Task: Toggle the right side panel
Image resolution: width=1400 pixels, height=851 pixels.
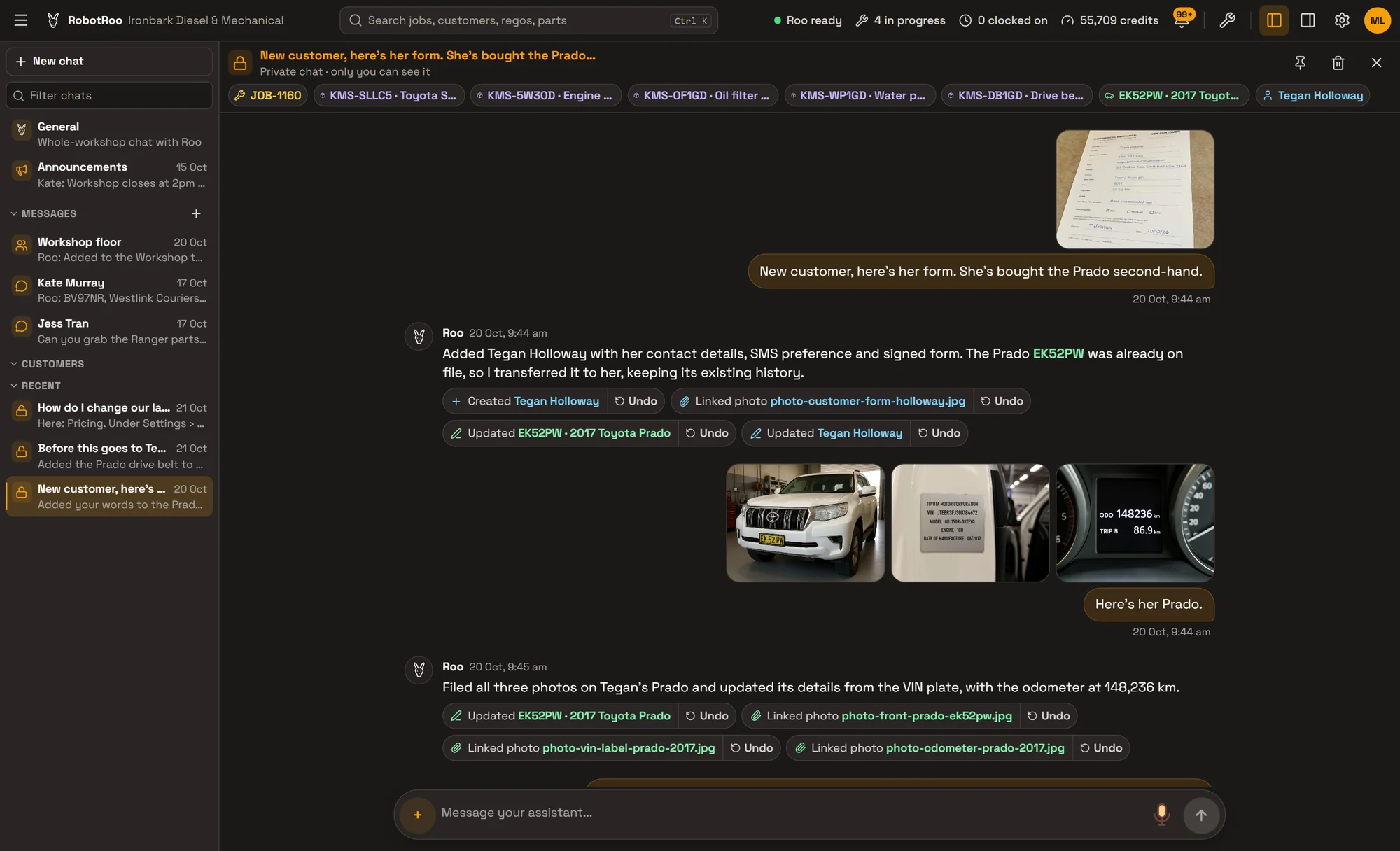Action: pyautogui.click(x=1308, y=20)
